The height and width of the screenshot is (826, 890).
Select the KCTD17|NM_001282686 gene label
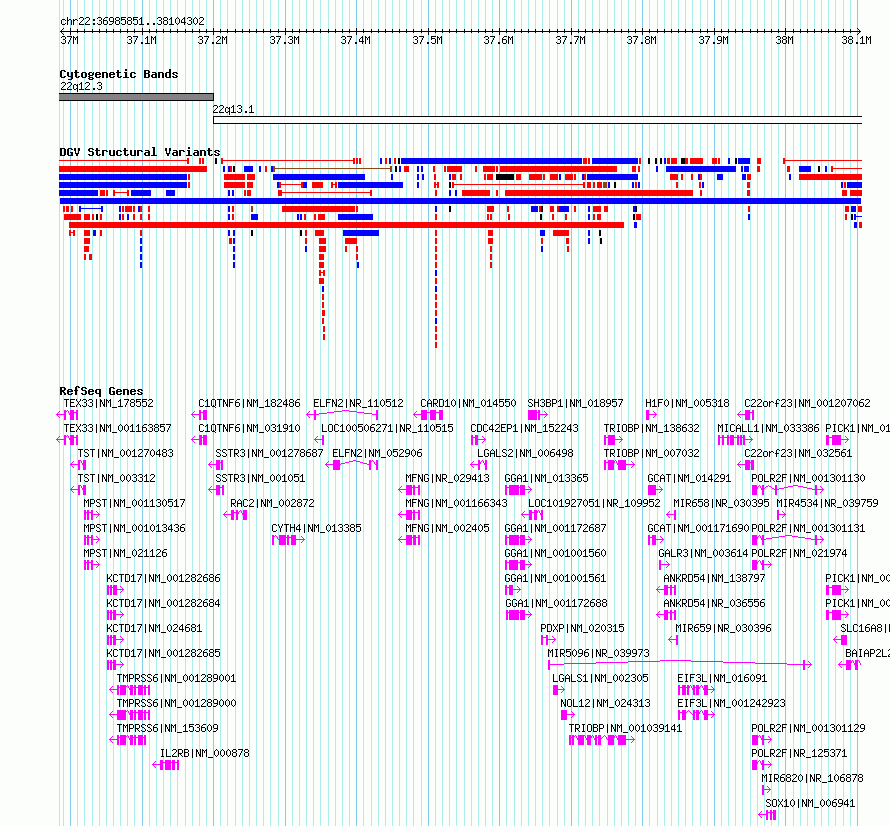tap(163, 578)
